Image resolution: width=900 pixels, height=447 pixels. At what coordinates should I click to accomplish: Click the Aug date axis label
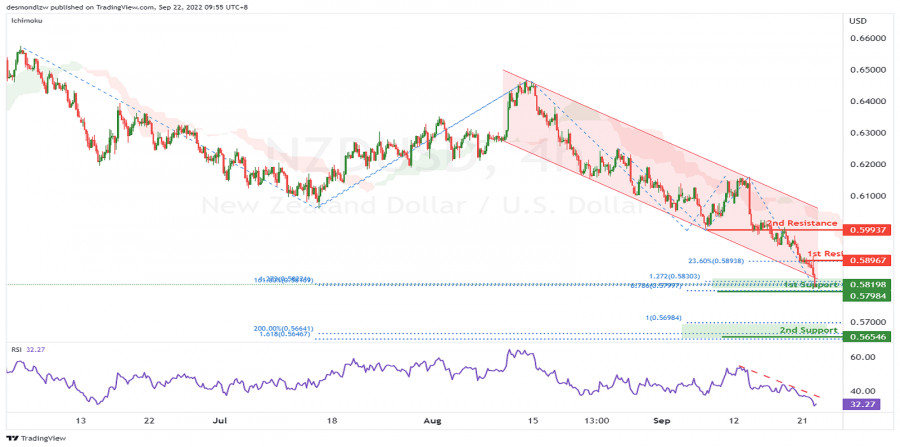click(434, 421)
